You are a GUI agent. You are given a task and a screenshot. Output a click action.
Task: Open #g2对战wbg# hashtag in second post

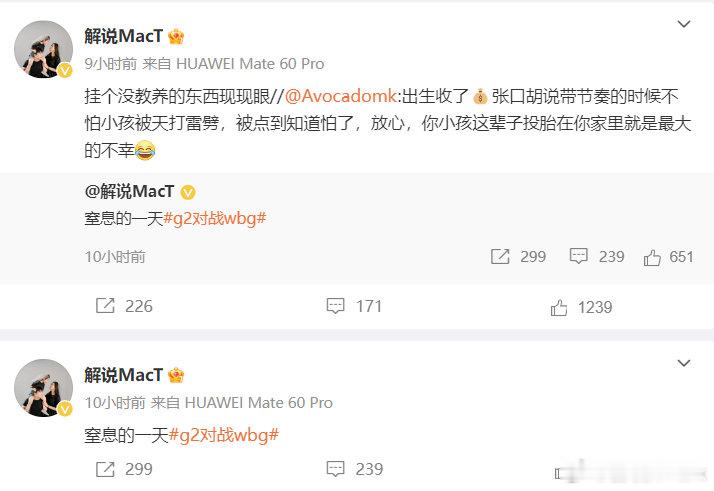[x=224, y=435]
